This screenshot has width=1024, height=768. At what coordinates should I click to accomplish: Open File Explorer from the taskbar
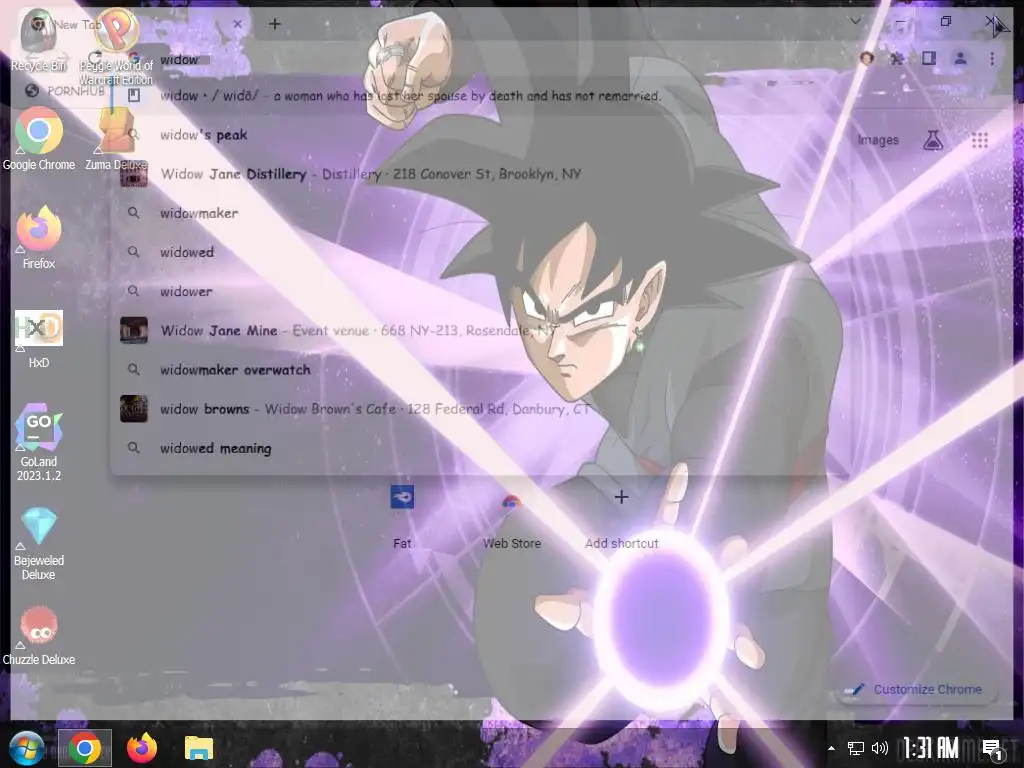[x=199, y=748]
